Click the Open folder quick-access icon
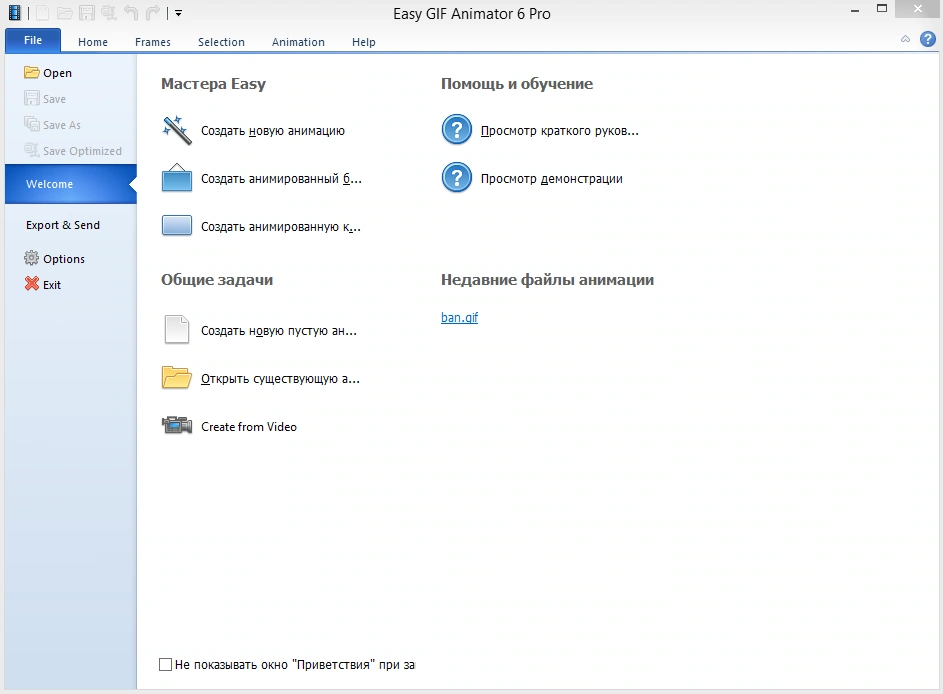This screenshot has width=943, height=694. (65, 13)
